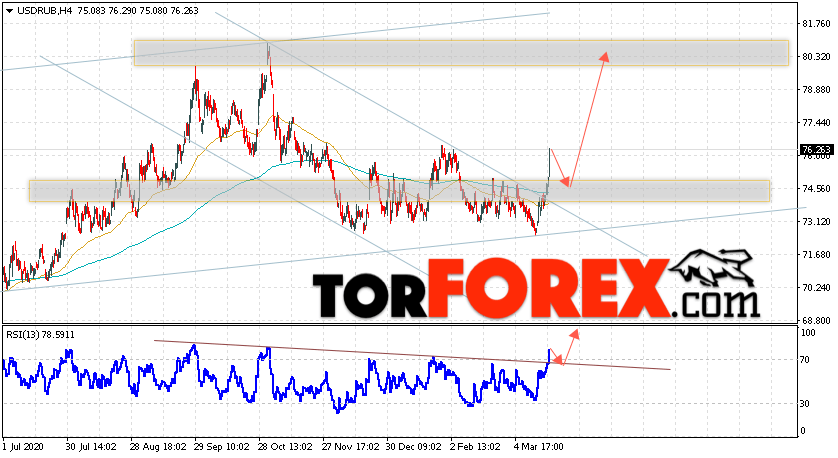838x458 pixels.
Task: Click the 71.680 price axis label
Action: [817, 254]
